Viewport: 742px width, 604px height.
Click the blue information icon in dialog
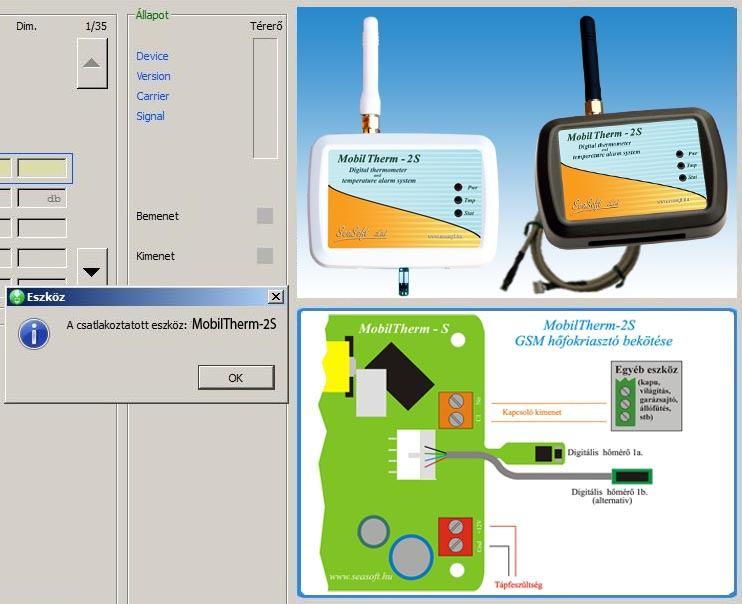point(34,334)
